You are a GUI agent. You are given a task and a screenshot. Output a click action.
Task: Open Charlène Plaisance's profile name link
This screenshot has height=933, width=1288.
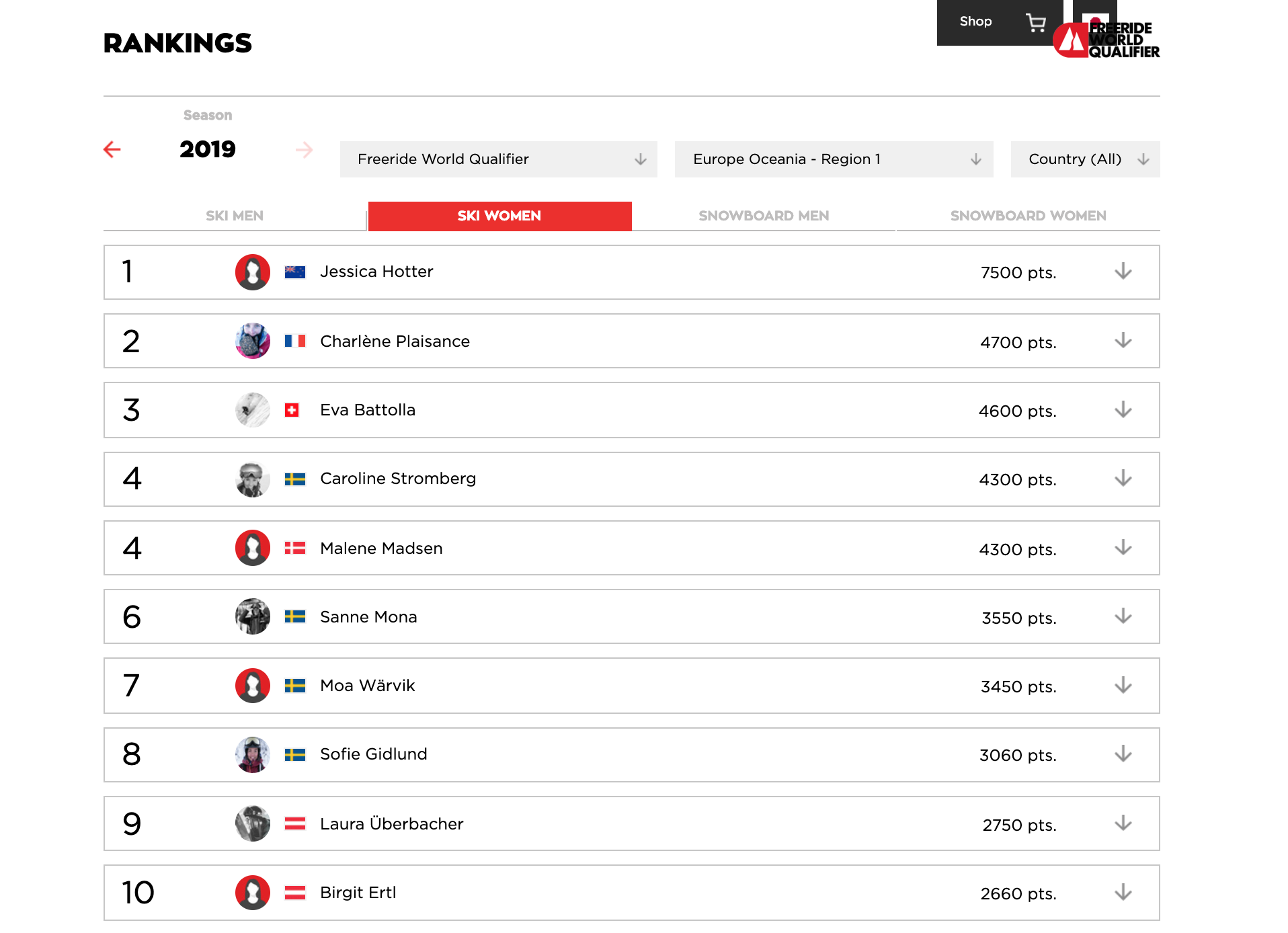(395, 341)
